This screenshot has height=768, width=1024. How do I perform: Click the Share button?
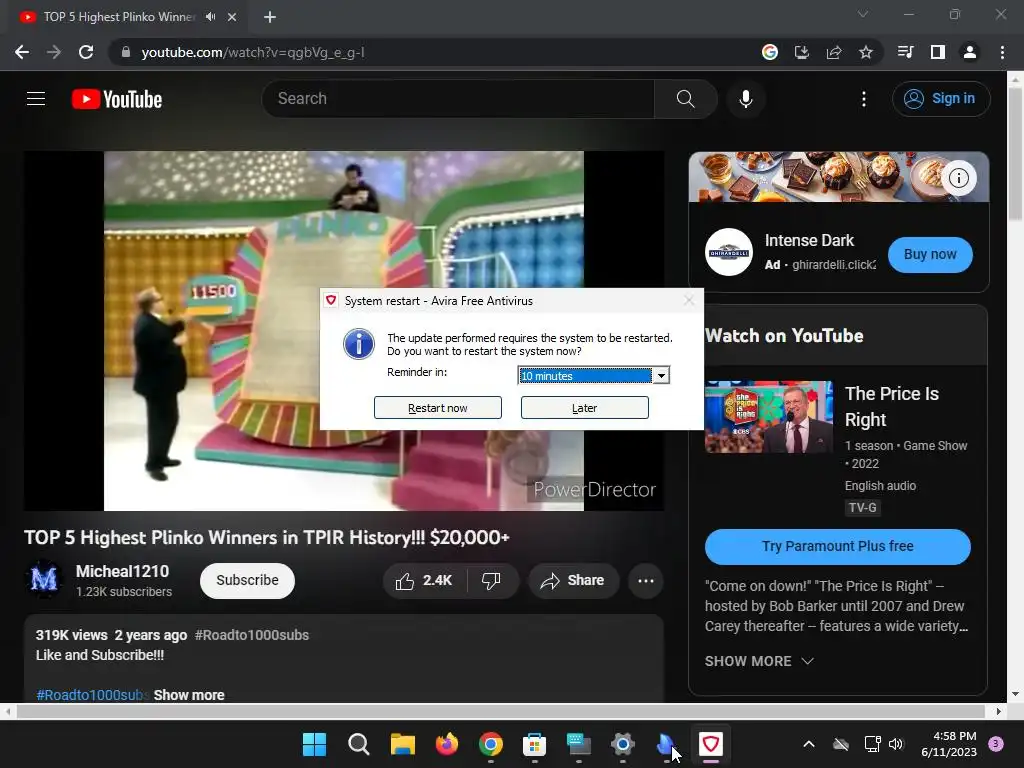[573, 581]
